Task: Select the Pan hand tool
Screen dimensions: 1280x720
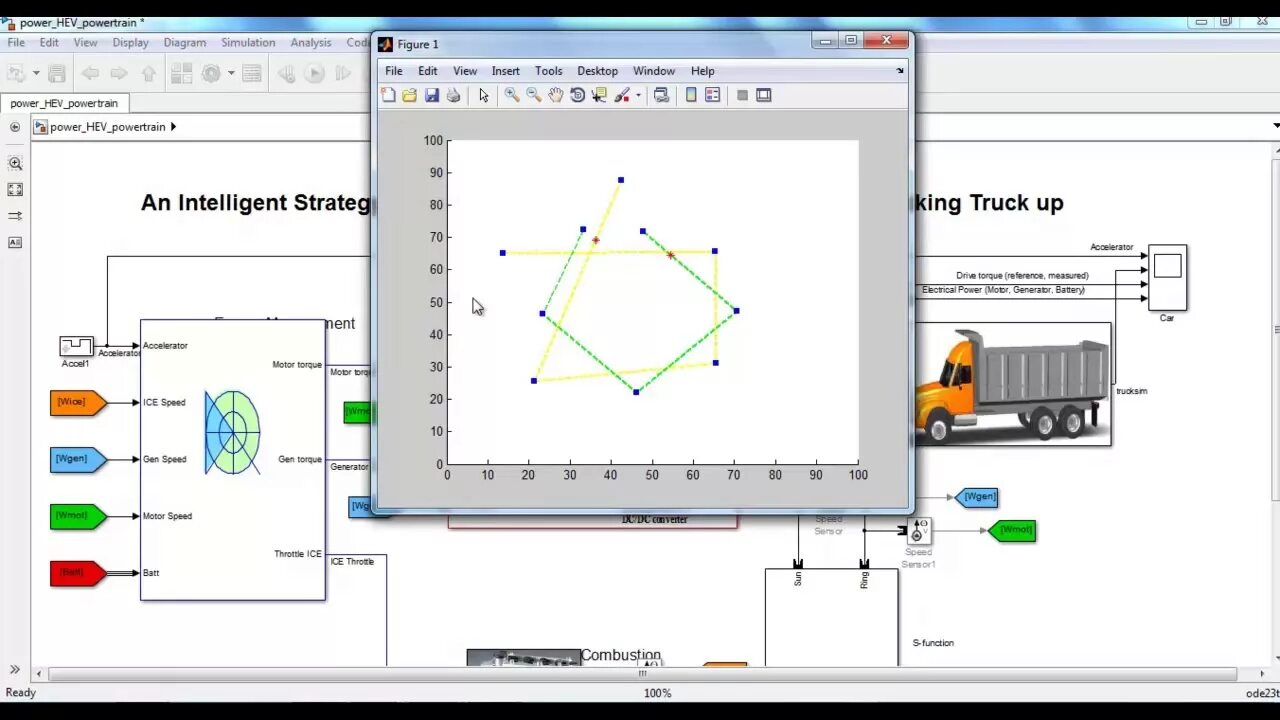Action: (555, 95)
